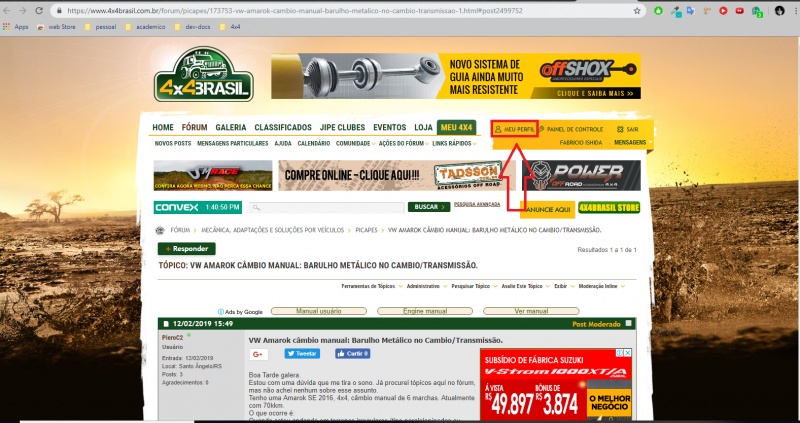
Task: Open the 4x4 bookmarks folder
Action: tap(230, 27)
